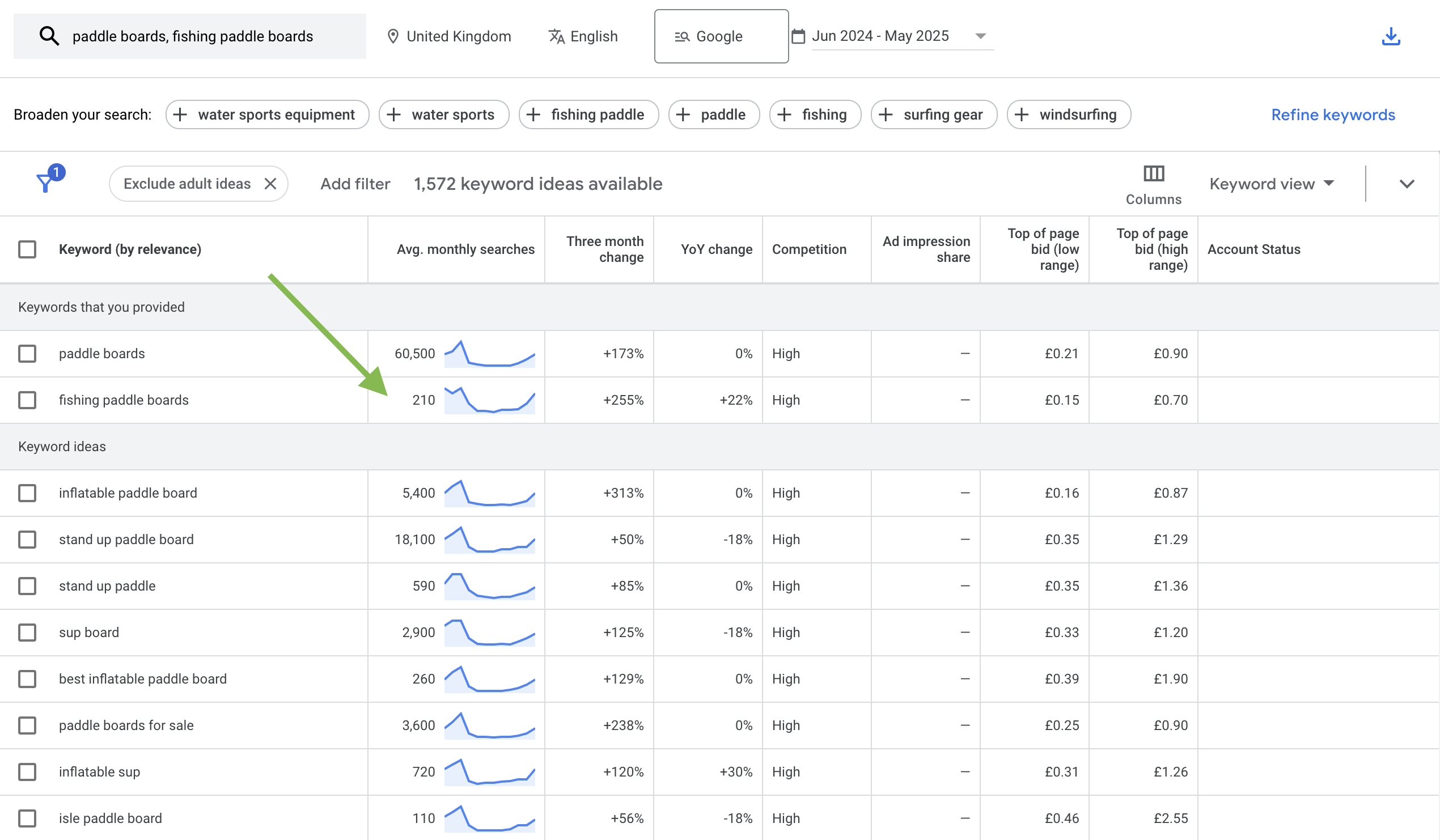Add plus icon for surfing gear
The height and width of the screenshot is (840, 1440).
pos(885,114)
